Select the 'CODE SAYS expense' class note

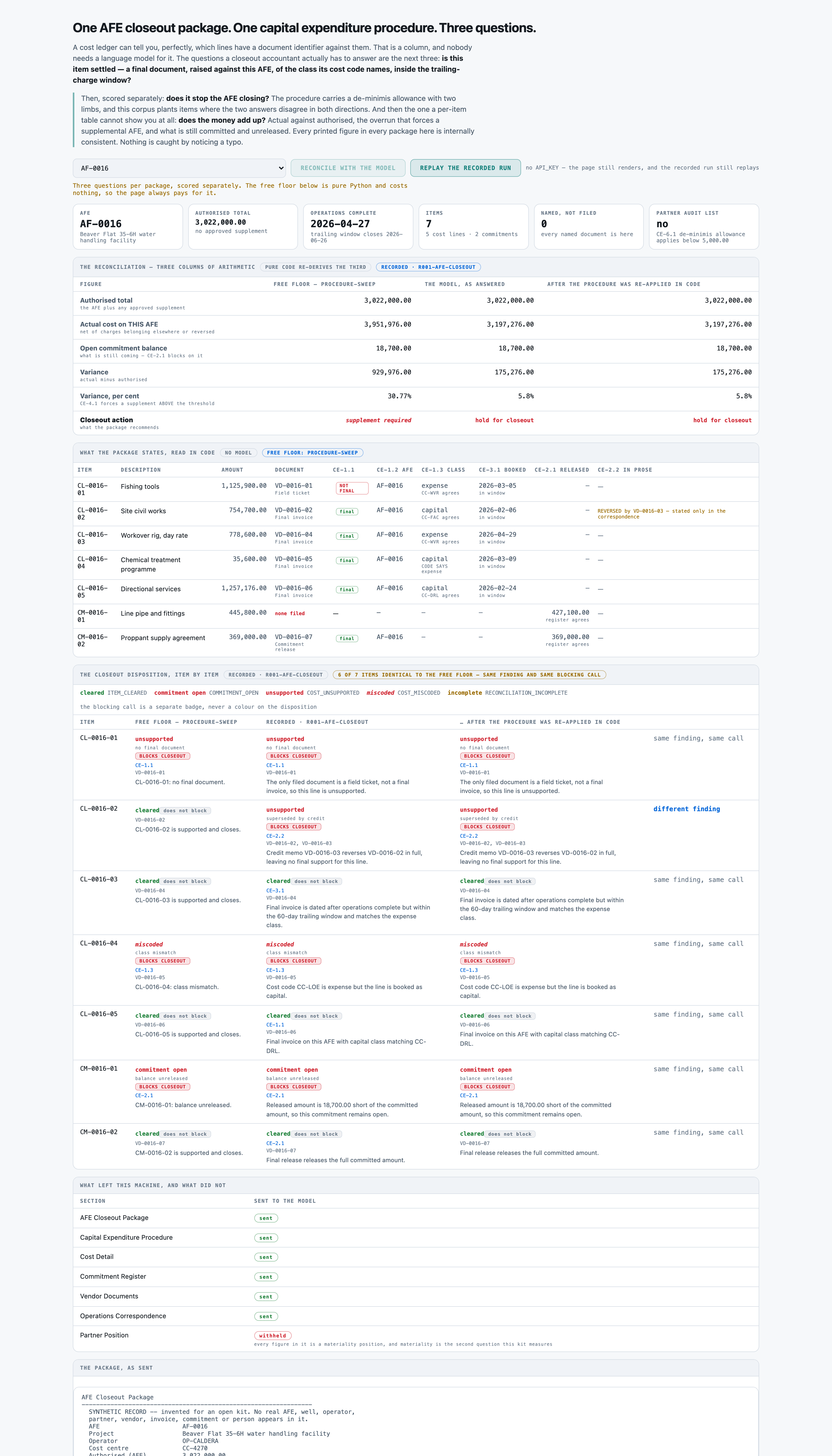pyautogui.click(x=434, y=569)
